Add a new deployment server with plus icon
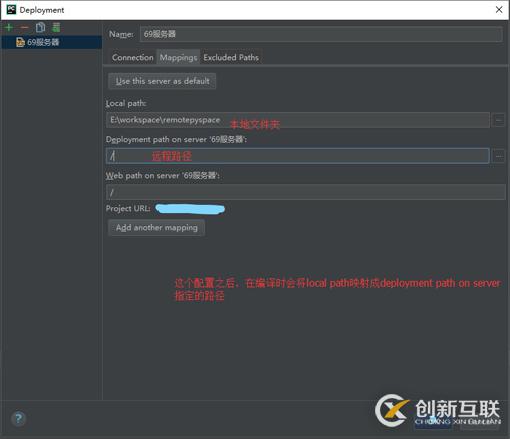This screenshot has height=439, width=510. (9, 27)
